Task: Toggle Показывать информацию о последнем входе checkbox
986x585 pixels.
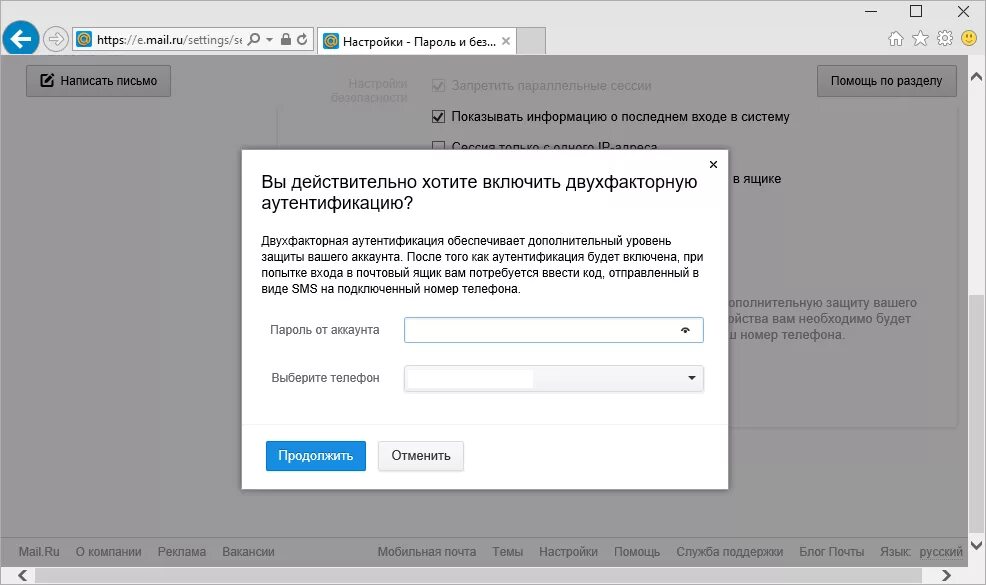Action: [x=438, y=116]
